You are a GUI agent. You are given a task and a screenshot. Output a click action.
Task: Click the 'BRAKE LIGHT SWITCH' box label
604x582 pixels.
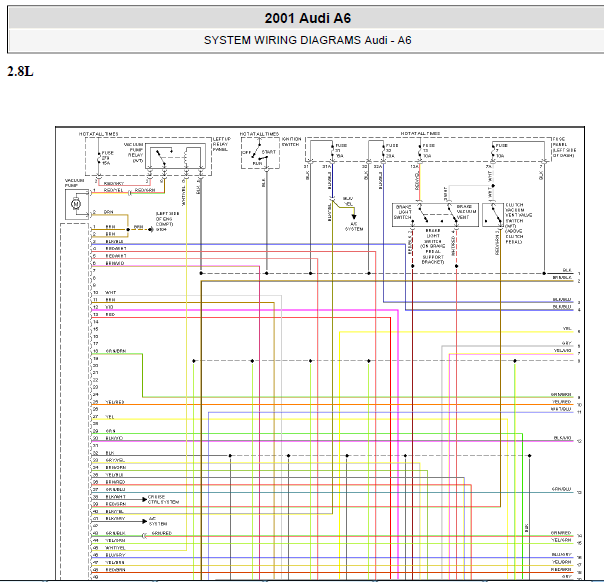(x=403, y=212)
